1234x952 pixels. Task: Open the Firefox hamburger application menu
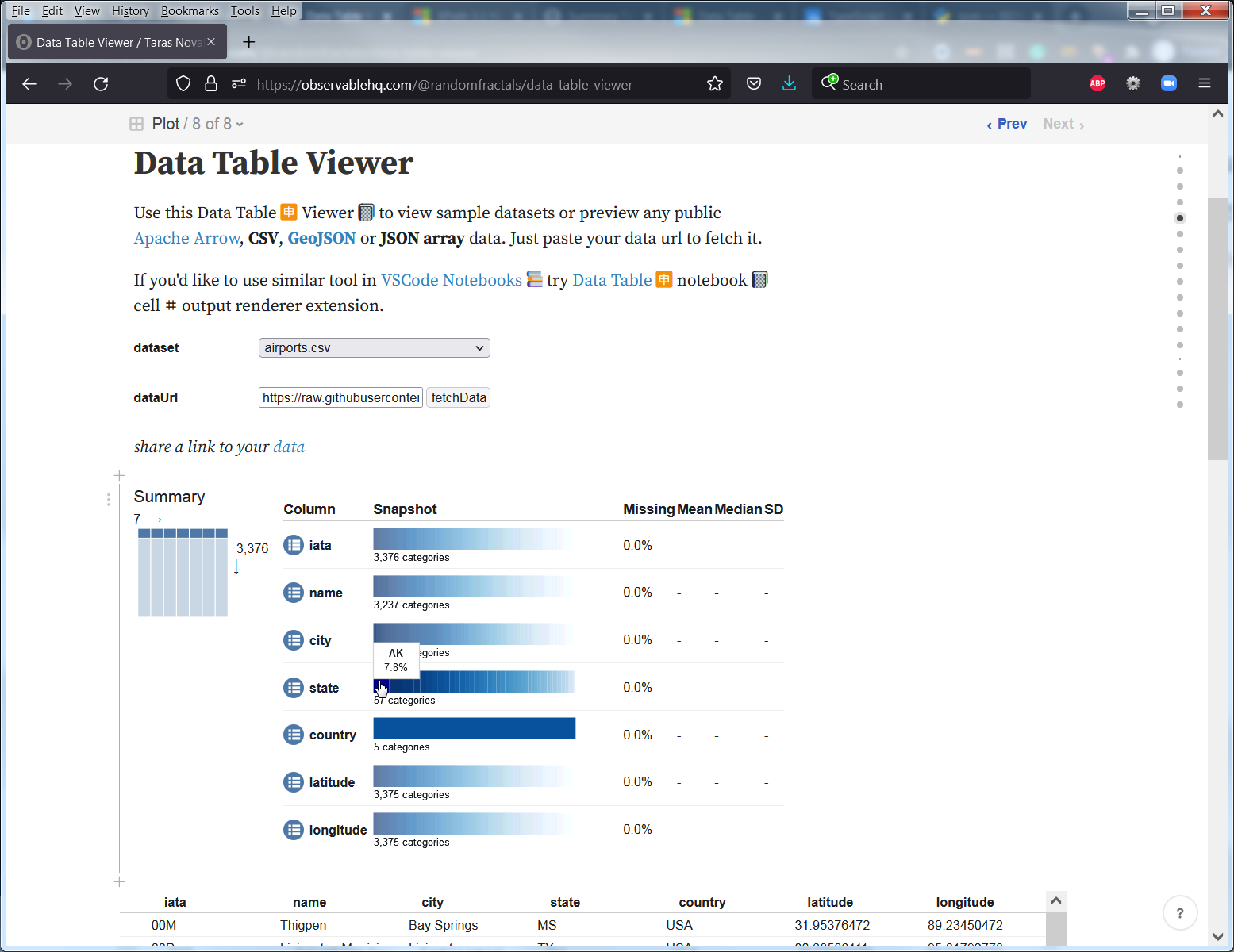pyautogui.click(x=1204, y=84)
